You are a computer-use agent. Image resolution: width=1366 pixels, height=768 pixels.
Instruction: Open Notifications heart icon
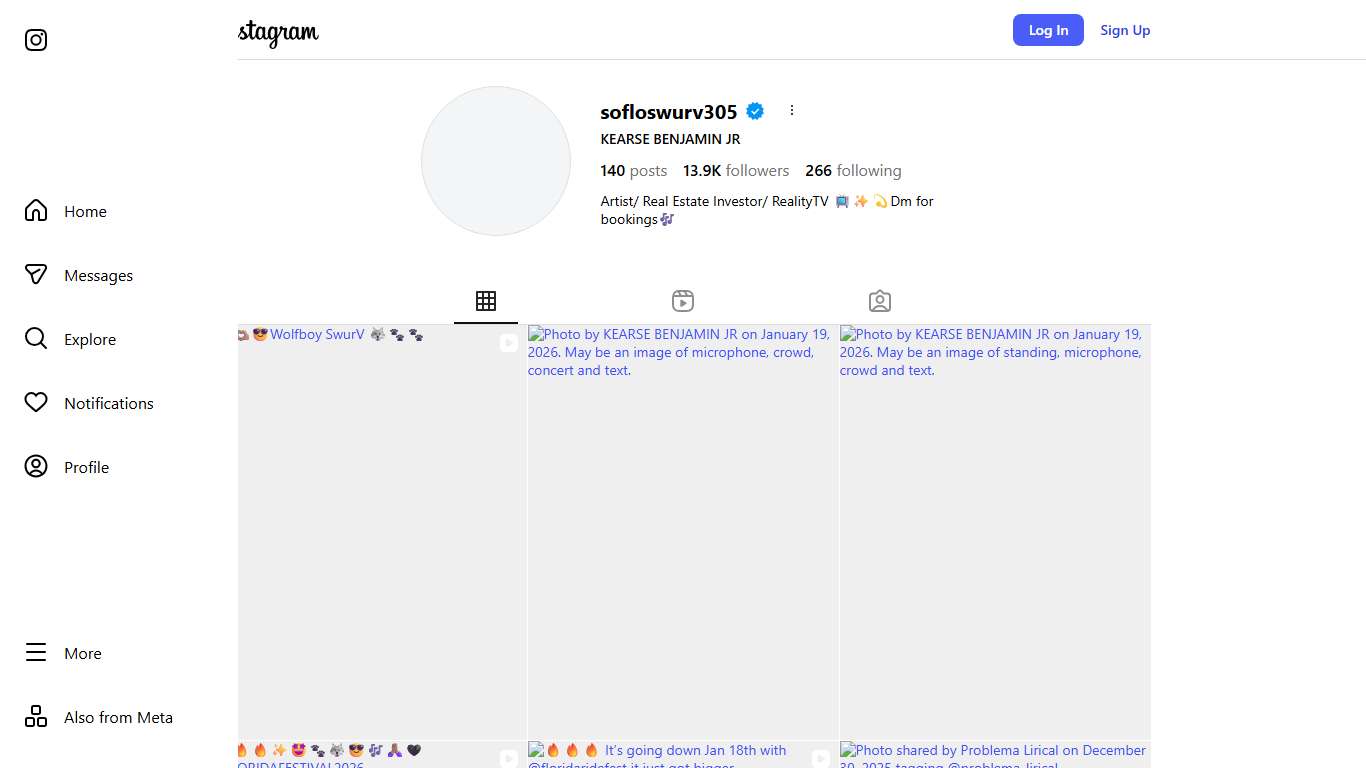point(36,403)
